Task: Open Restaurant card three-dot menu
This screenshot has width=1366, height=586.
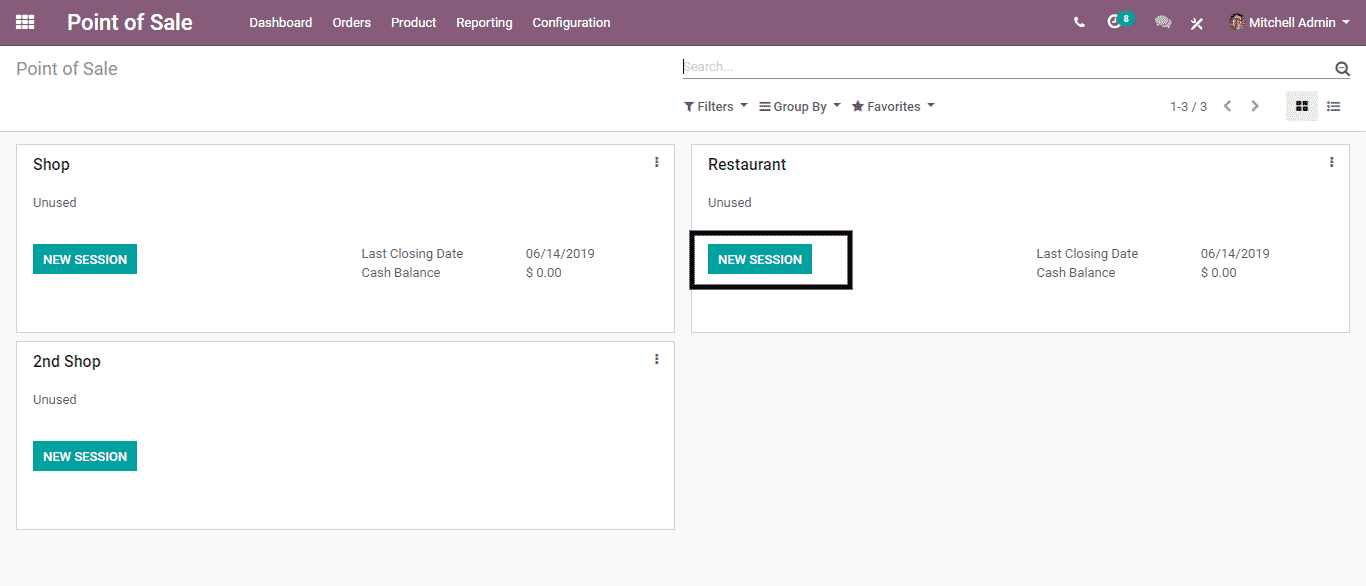Action: coord(1331,162)
